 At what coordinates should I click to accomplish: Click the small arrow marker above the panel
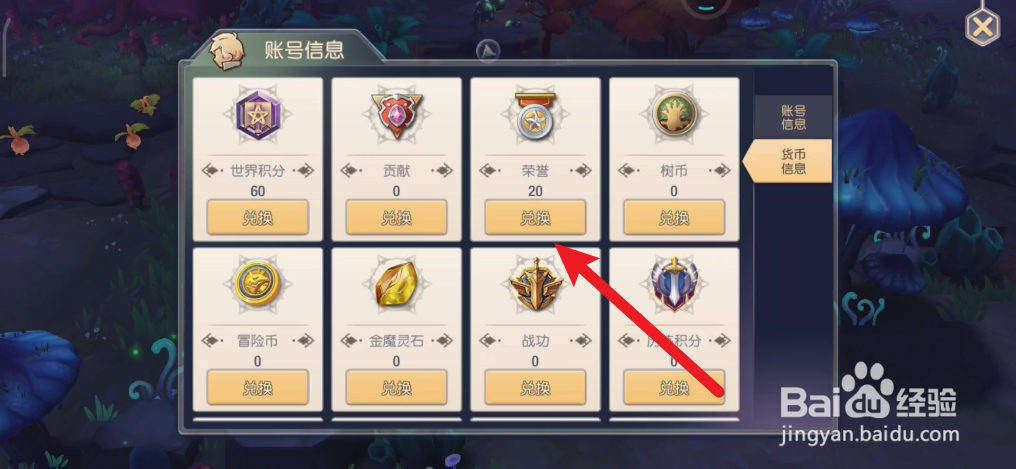tap(488, 51)
